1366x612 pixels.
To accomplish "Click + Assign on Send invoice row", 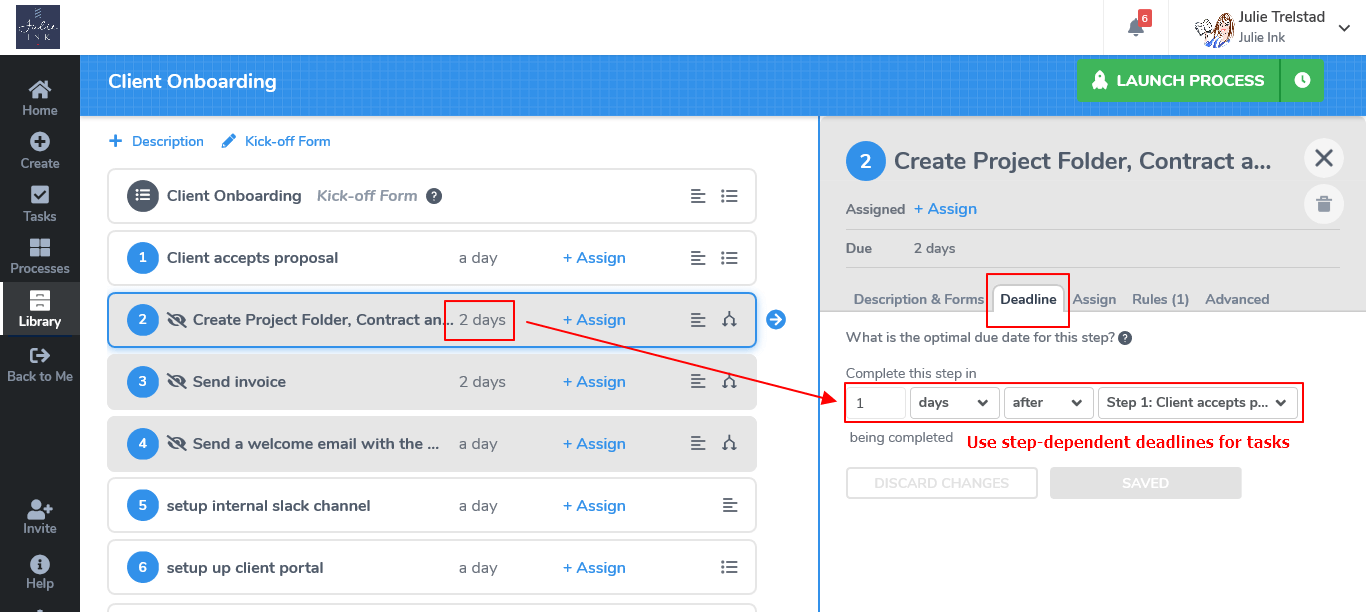I will click(x=594, y=382).
